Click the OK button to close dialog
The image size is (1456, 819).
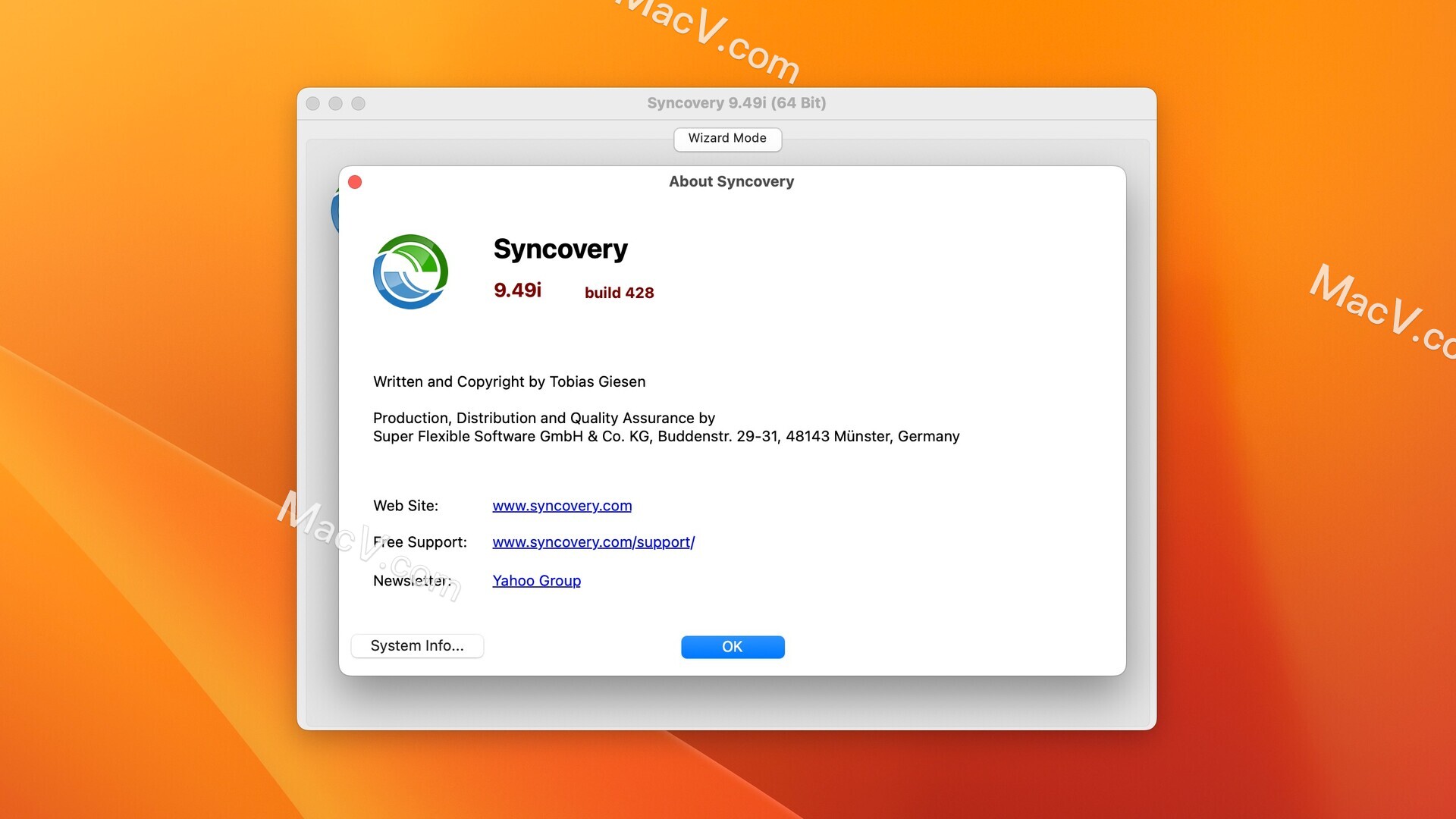pos(732,645)
